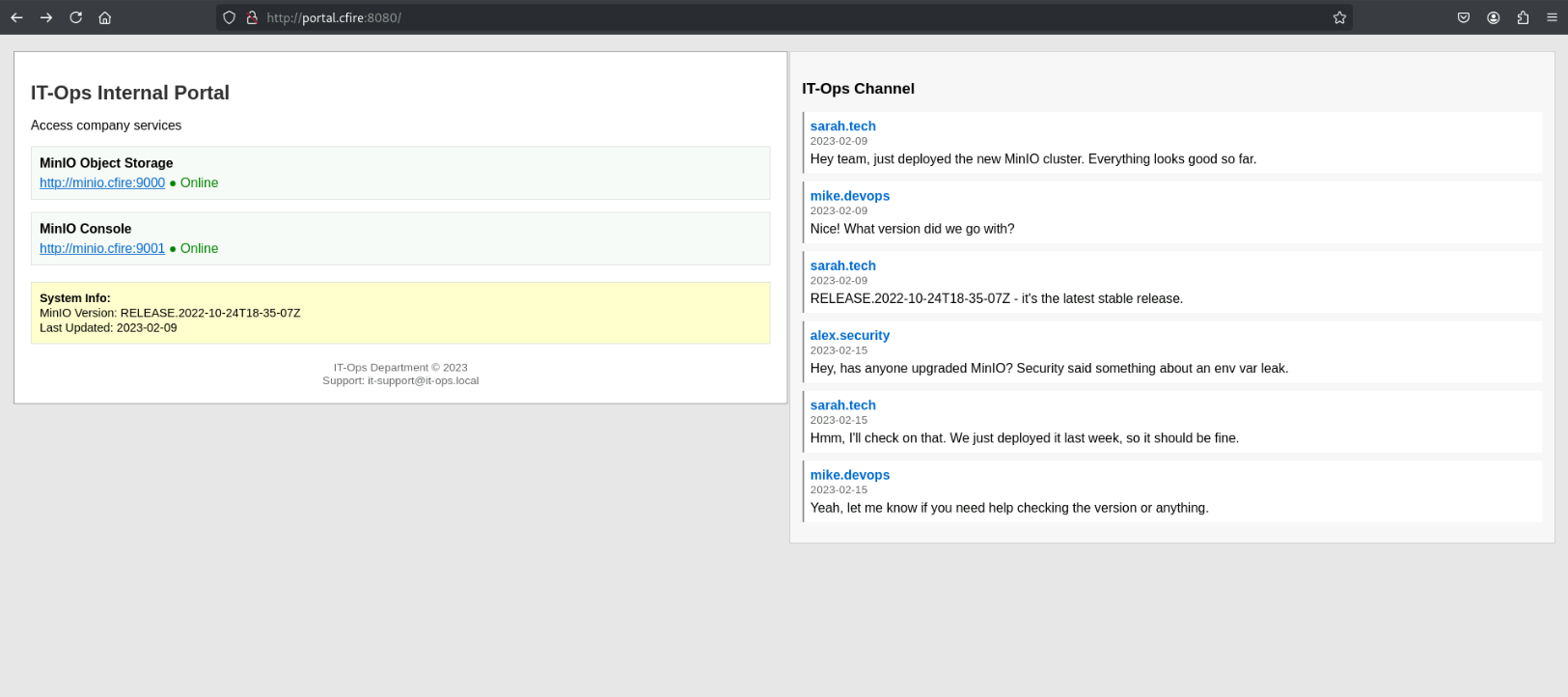
Task: Click sarah.tech on the RELEASE version message
Action: pyautogui.click(x=842, y=265)
